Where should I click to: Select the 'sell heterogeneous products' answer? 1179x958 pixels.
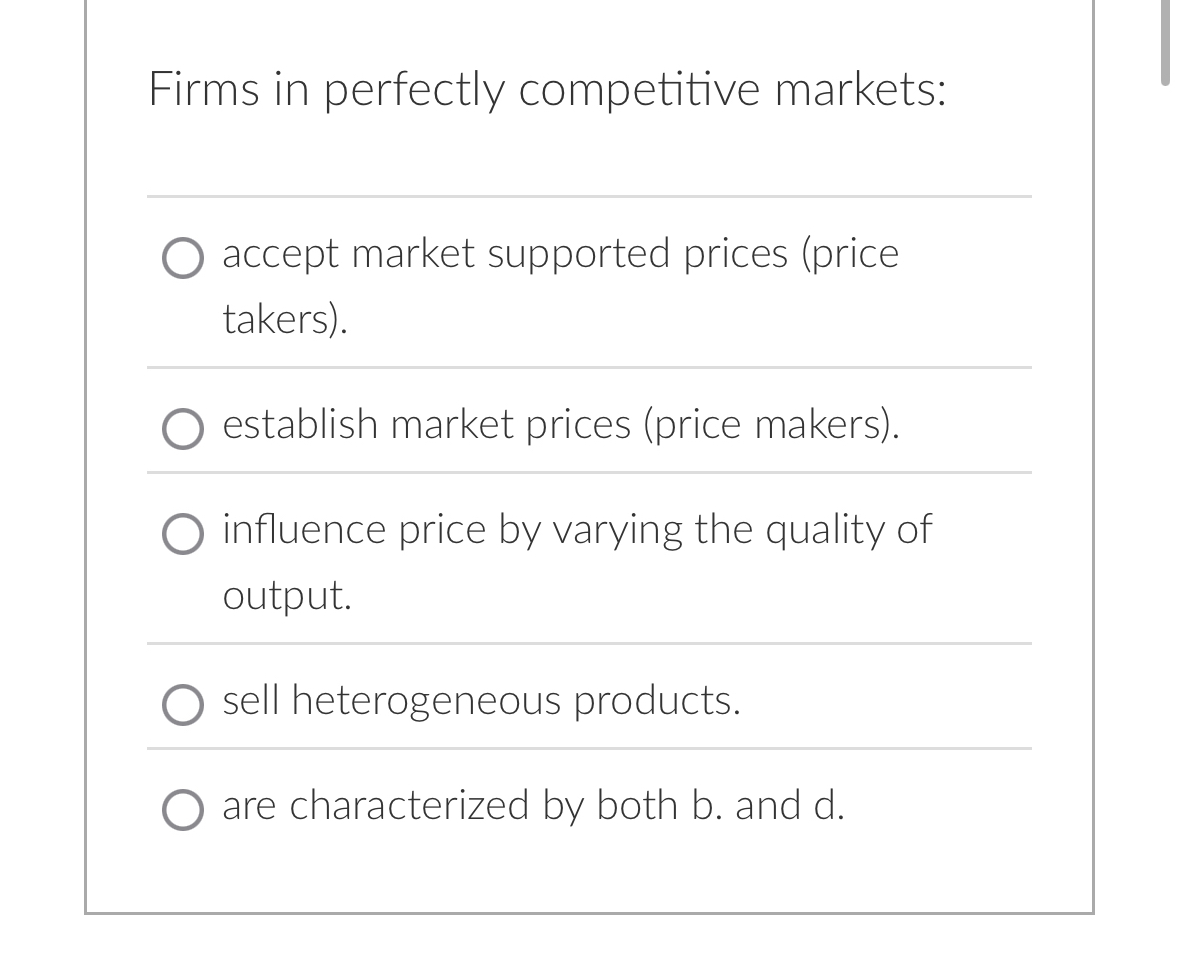(x=481, y=701)
